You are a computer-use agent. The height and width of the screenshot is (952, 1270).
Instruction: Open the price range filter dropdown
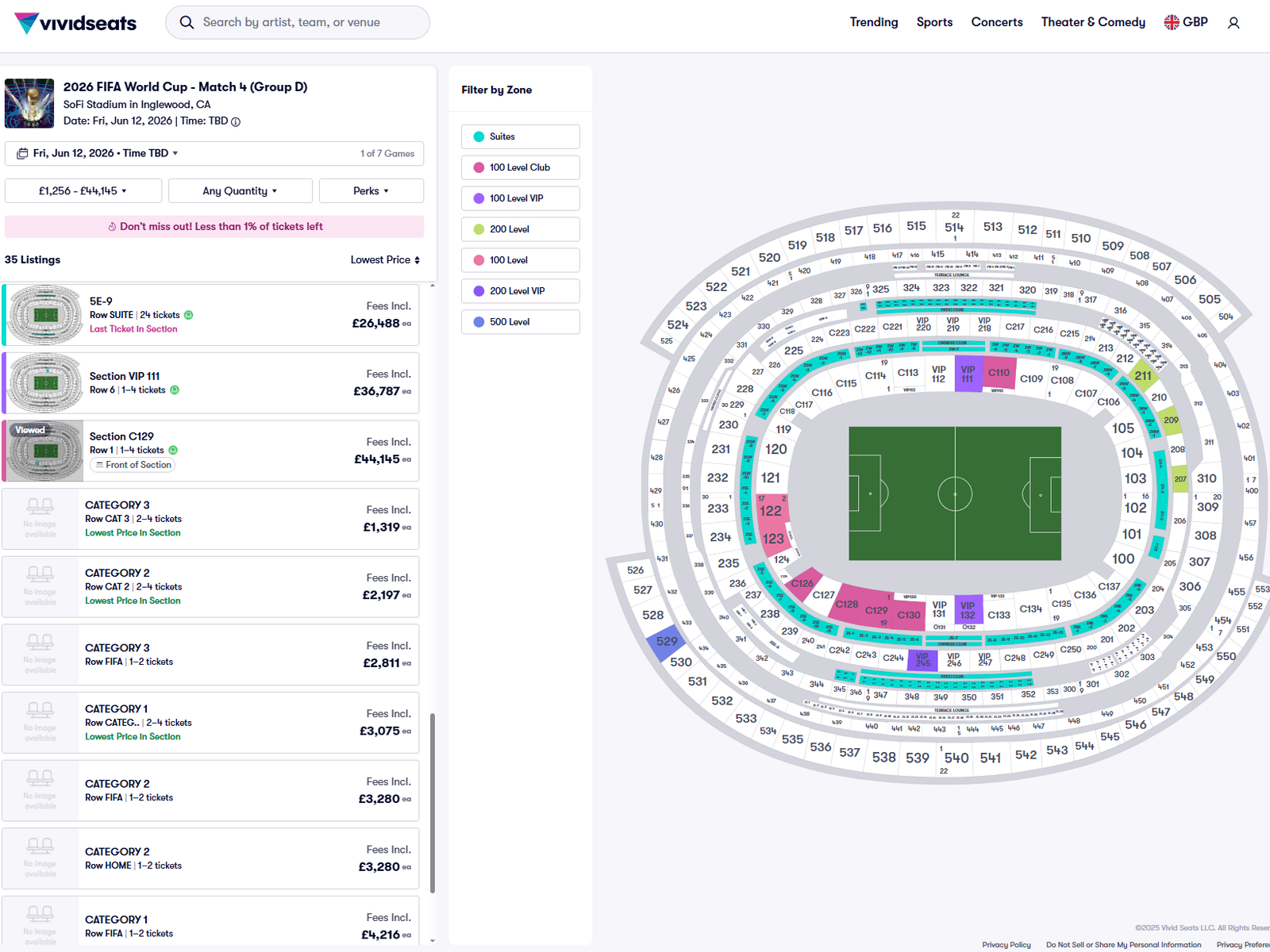(83, 190)
